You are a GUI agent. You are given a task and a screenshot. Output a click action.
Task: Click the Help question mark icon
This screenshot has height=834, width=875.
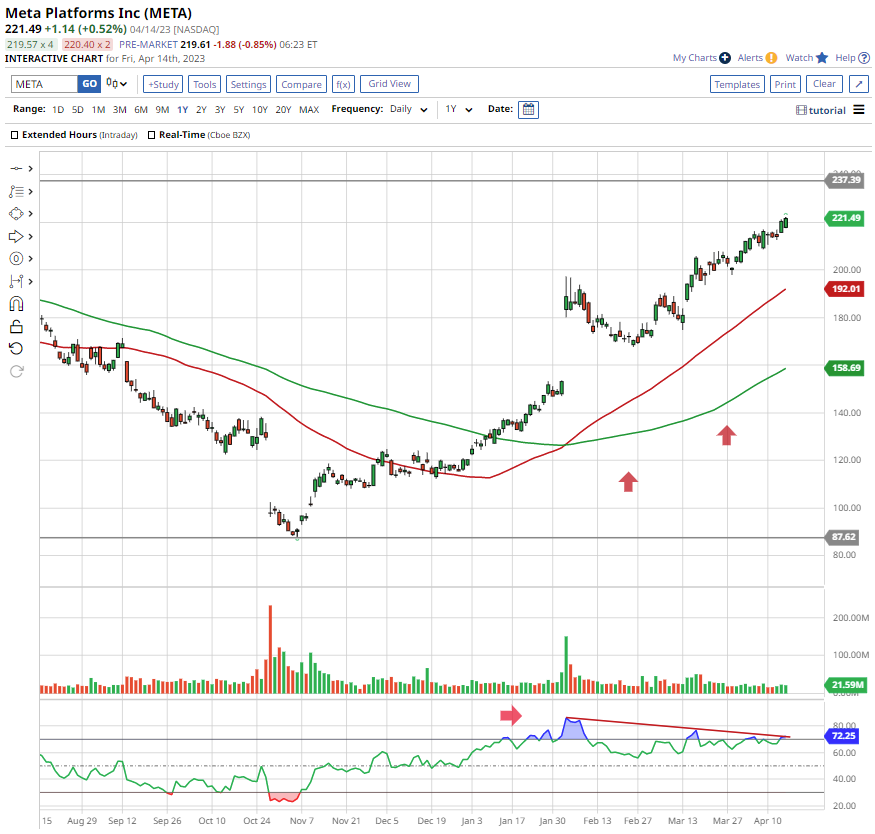[864, 57]
